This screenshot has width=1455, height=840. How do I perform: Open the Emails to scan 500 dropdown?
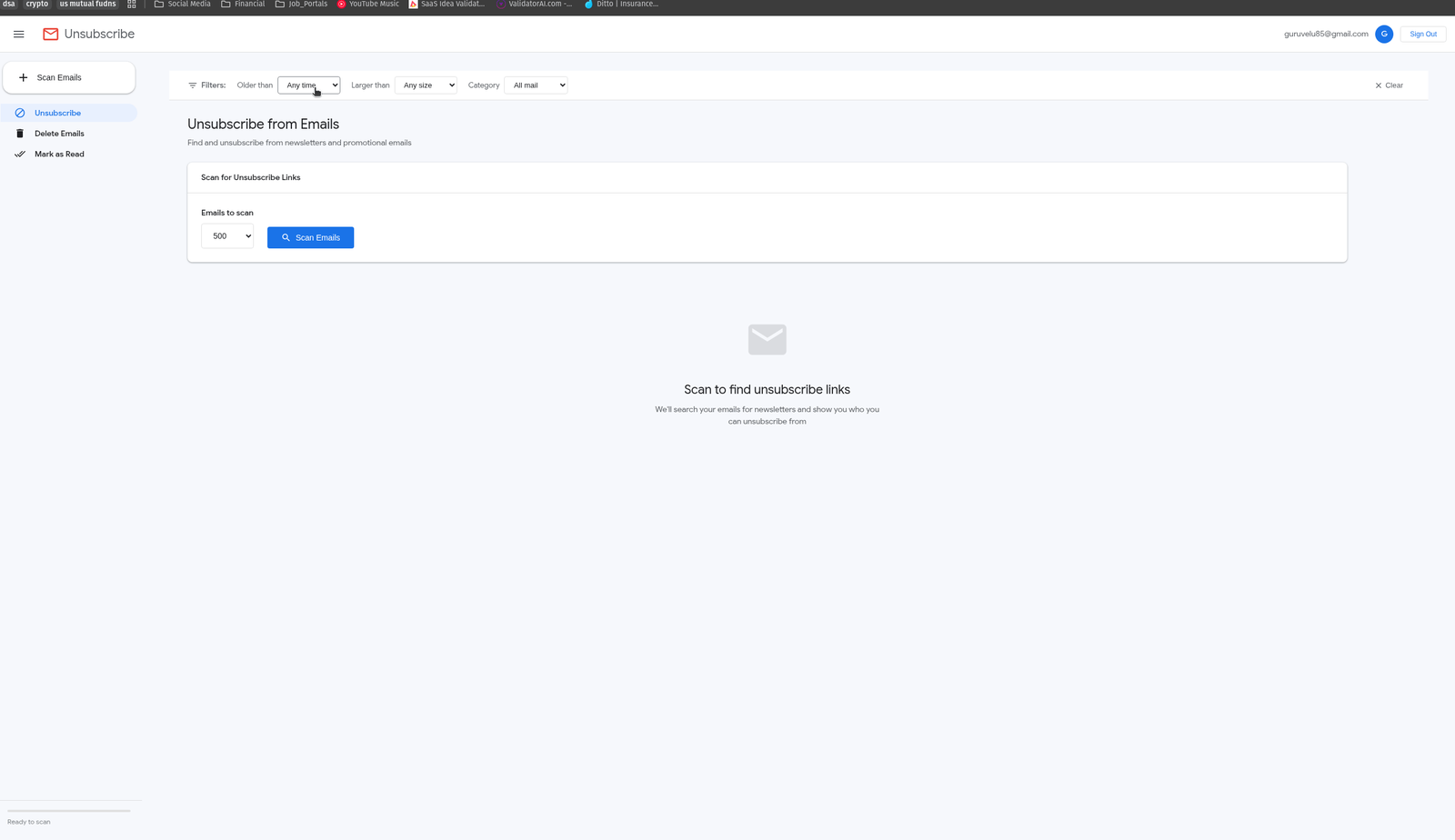tap(227, 236)
